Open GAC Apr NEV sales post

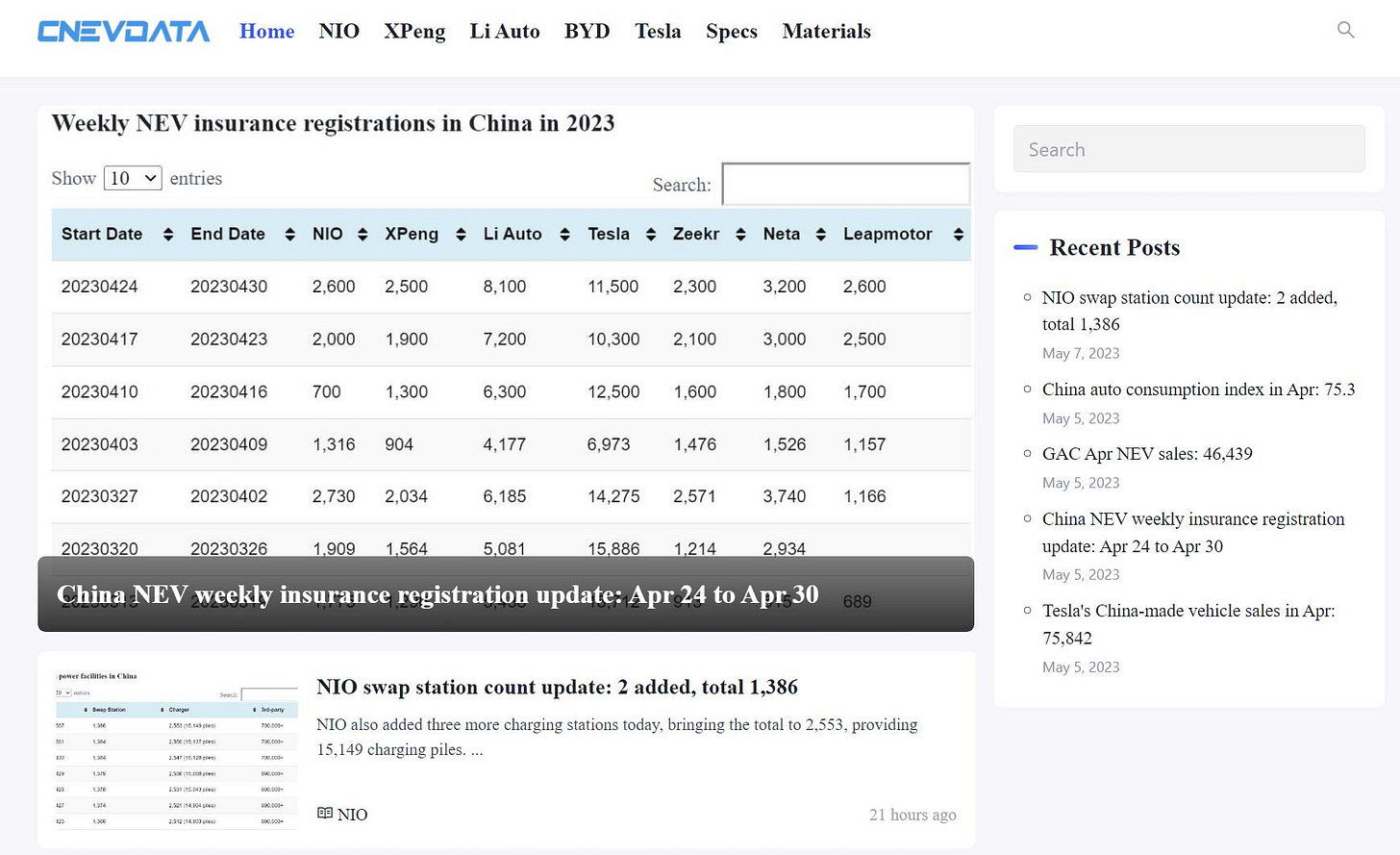click(x=1147, y=454)
